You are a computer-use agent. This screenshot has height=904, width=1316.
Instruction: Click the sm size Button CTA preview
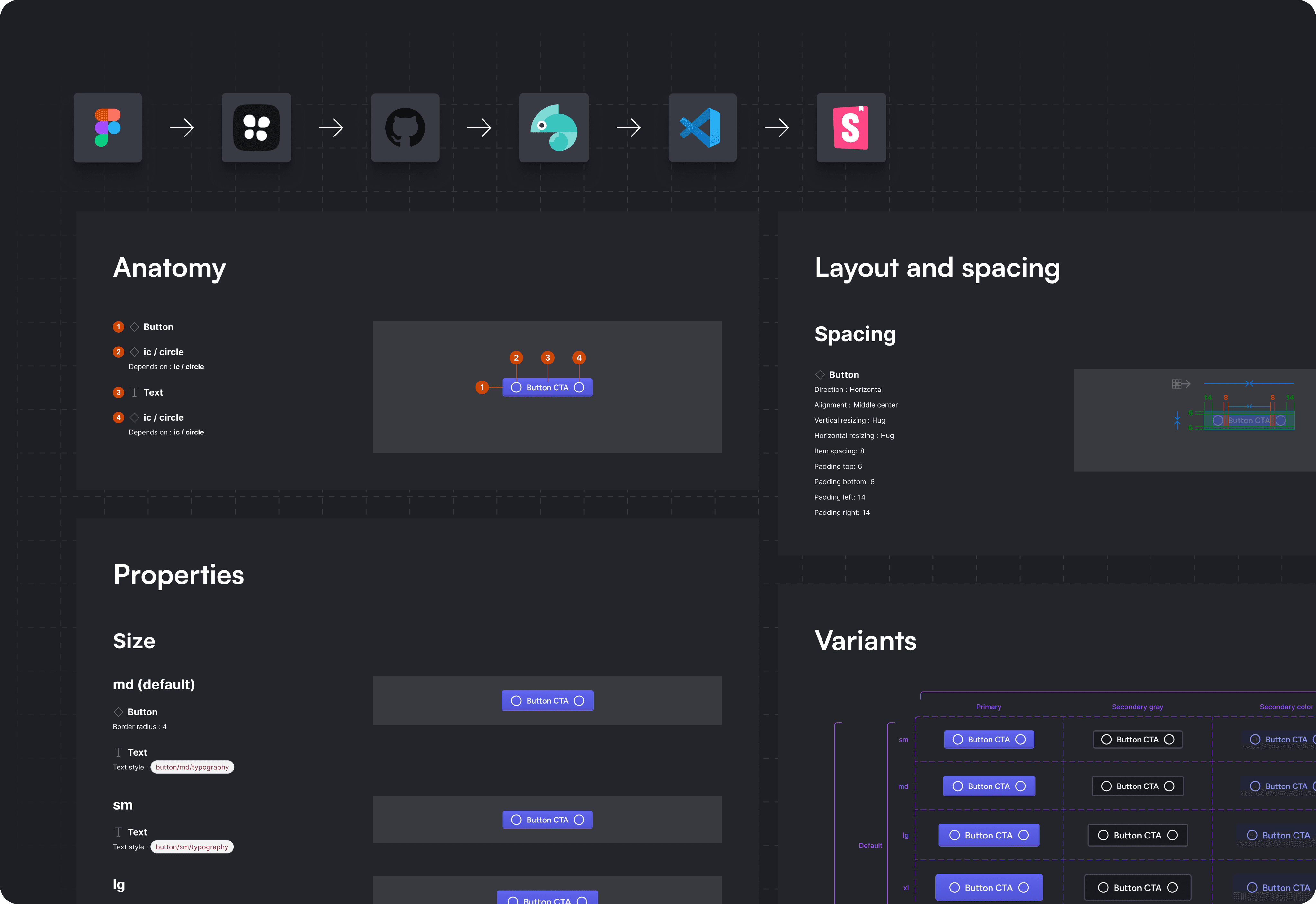(x=547, y=820)
